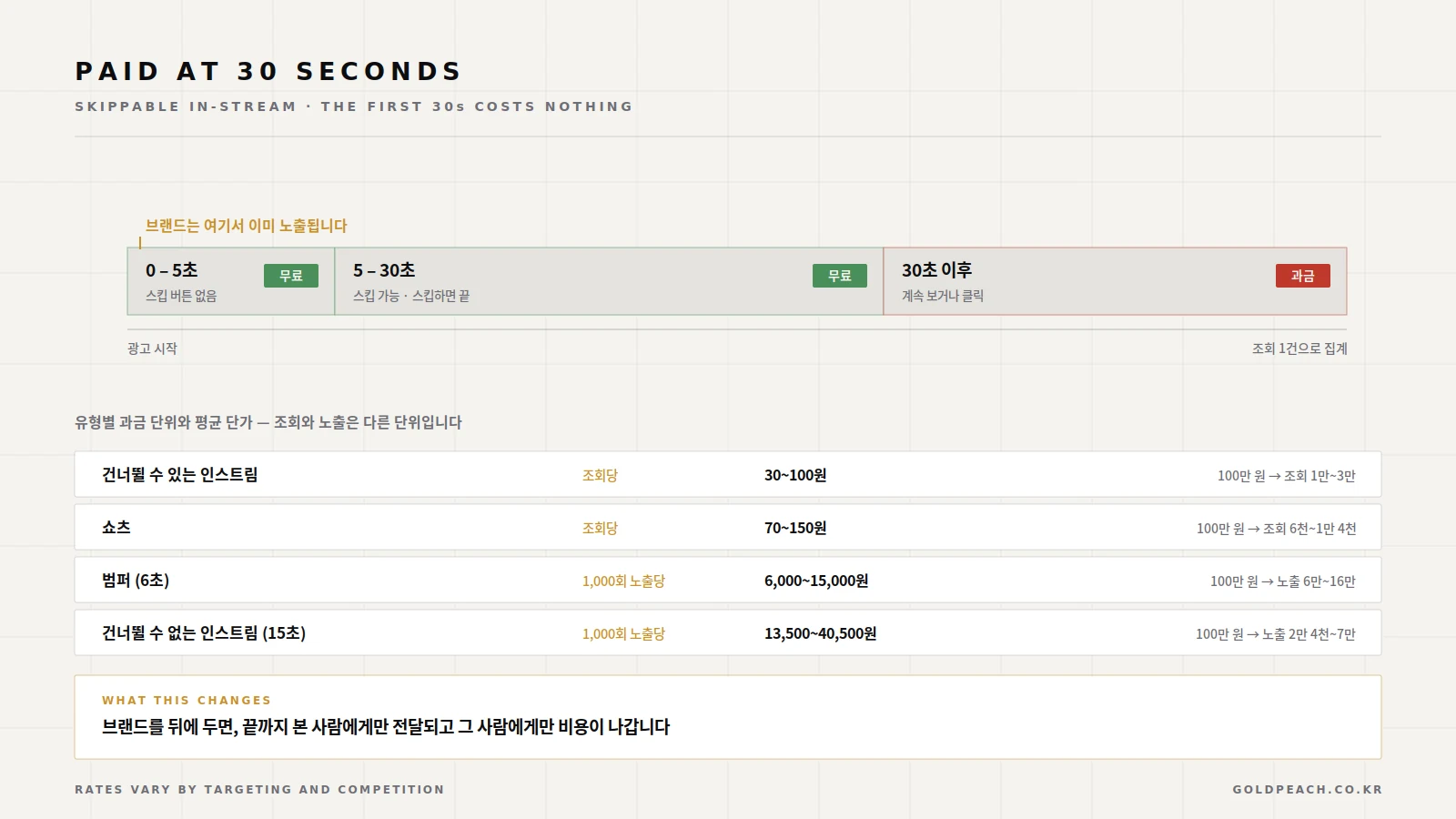Click the 쇼츠 row title
This screenshot has height=819, width=1456.
click(116, 527)
